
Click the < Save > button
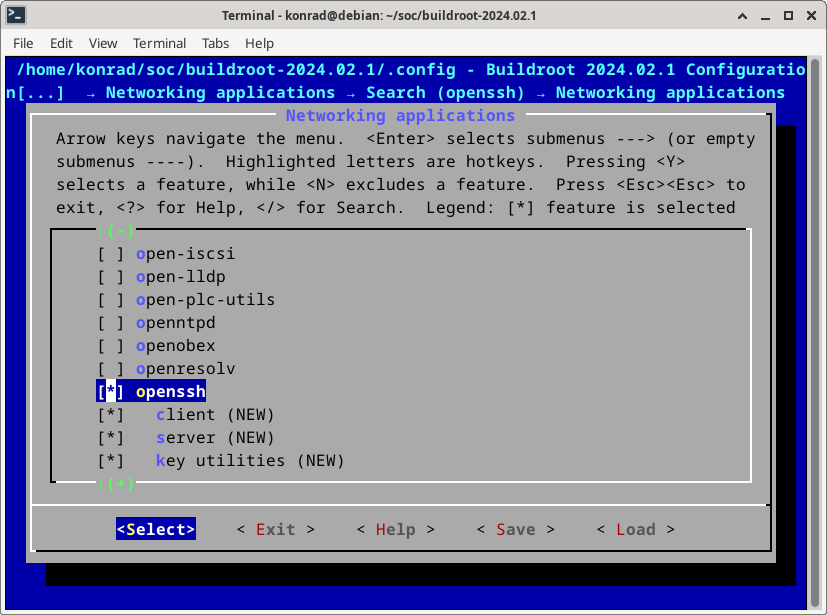[x=516, y=529]
